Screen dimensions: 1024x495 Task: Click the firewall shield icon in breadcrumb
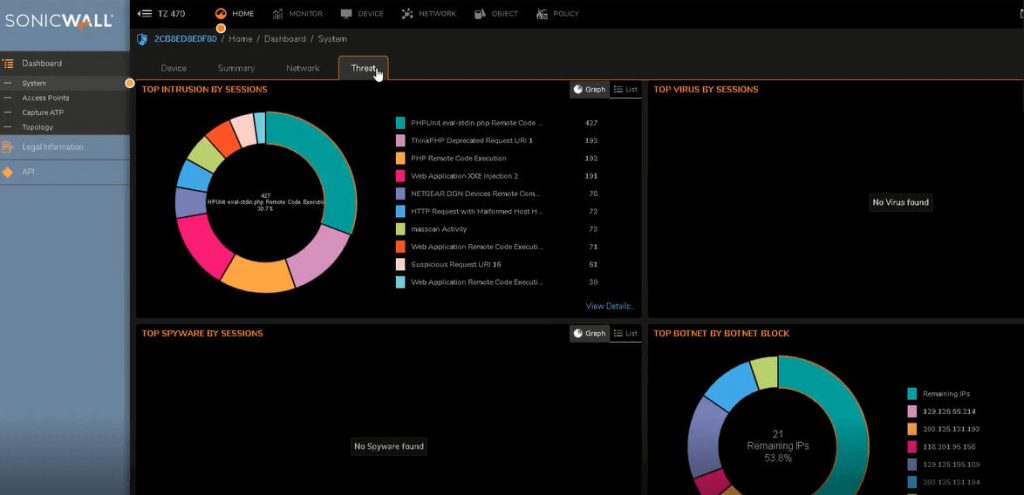coord(142,39)
